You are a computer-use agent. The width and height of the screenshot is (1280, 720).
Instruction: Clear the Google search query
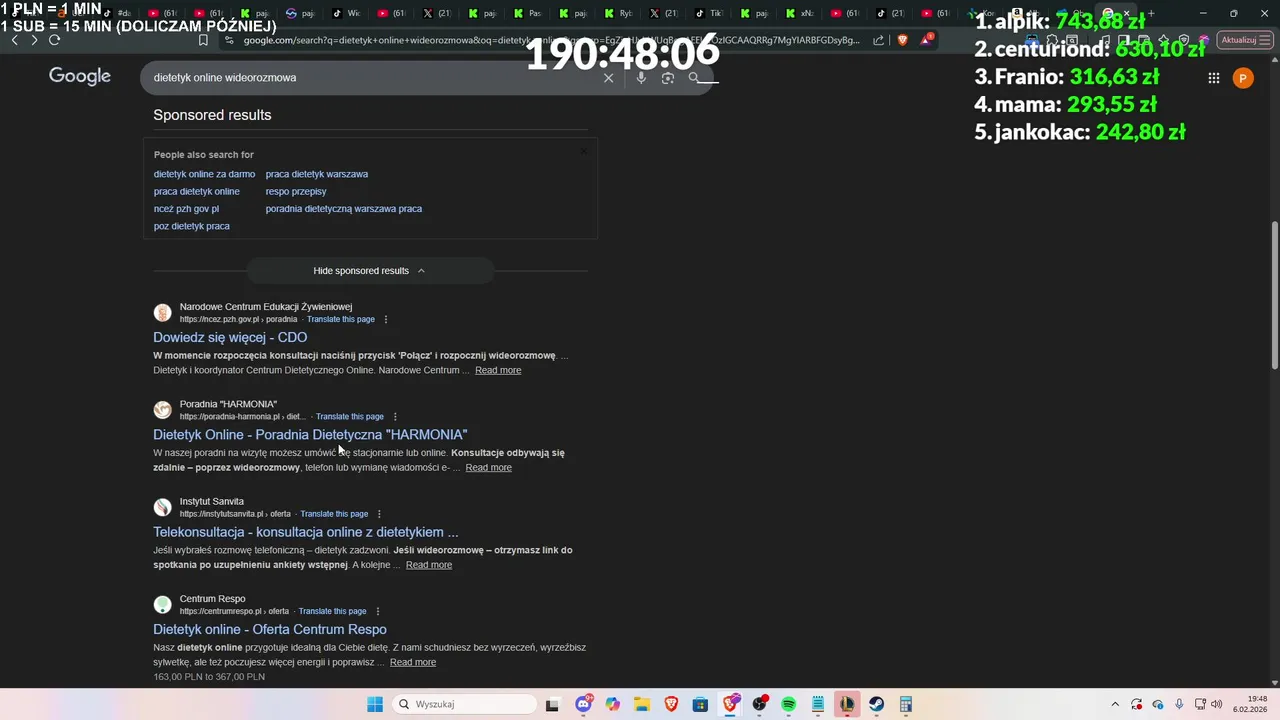pos(608,78)
